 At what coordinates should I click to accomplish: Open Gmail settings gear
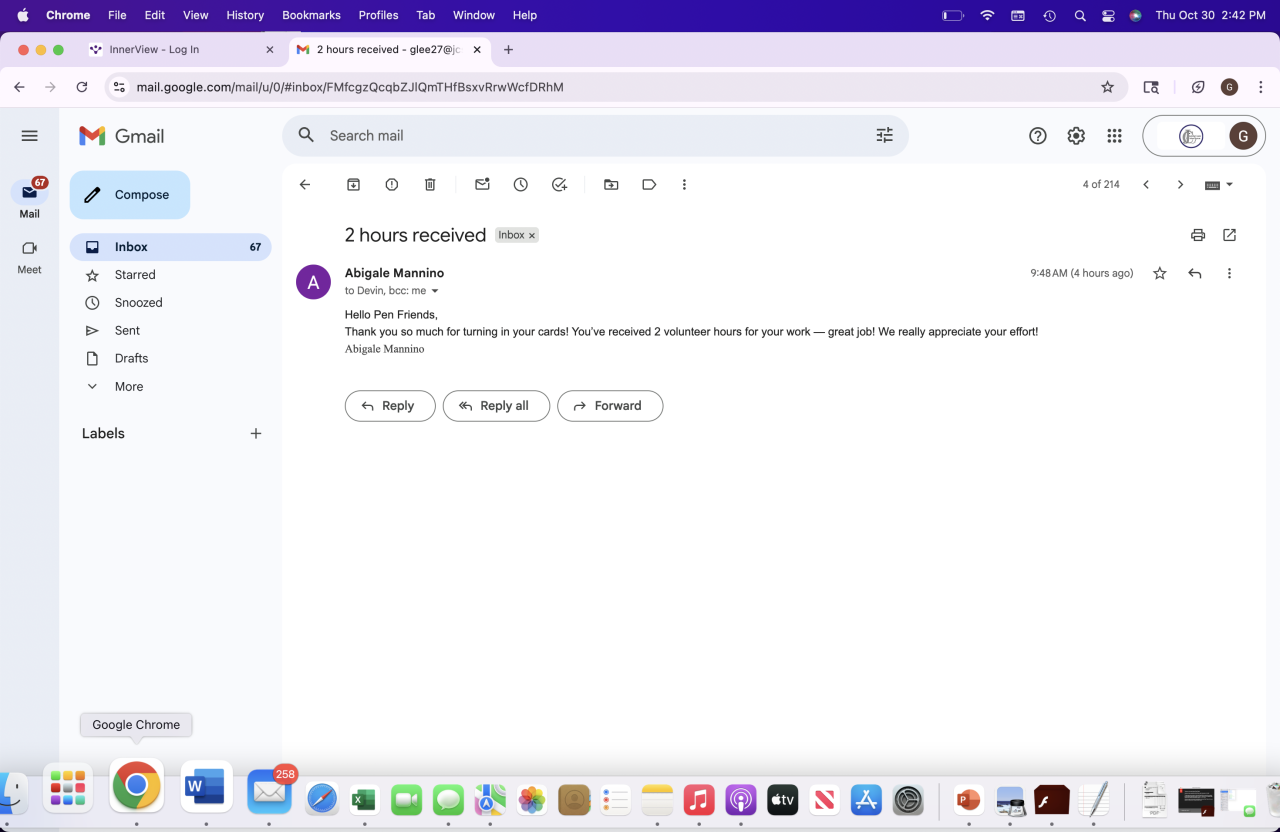coord(1076,136)
